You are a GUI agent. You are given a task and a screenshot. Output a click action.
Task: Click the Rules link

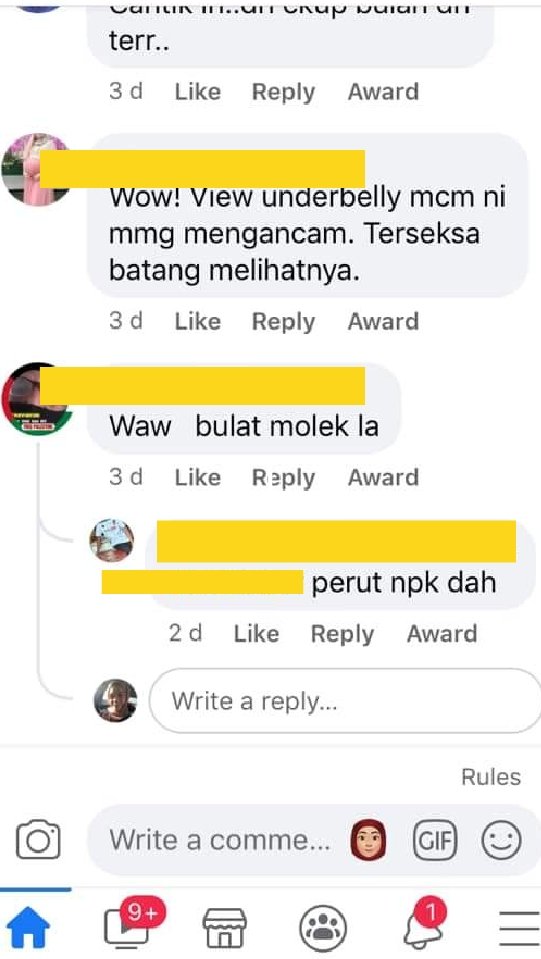tap(491, 777)
